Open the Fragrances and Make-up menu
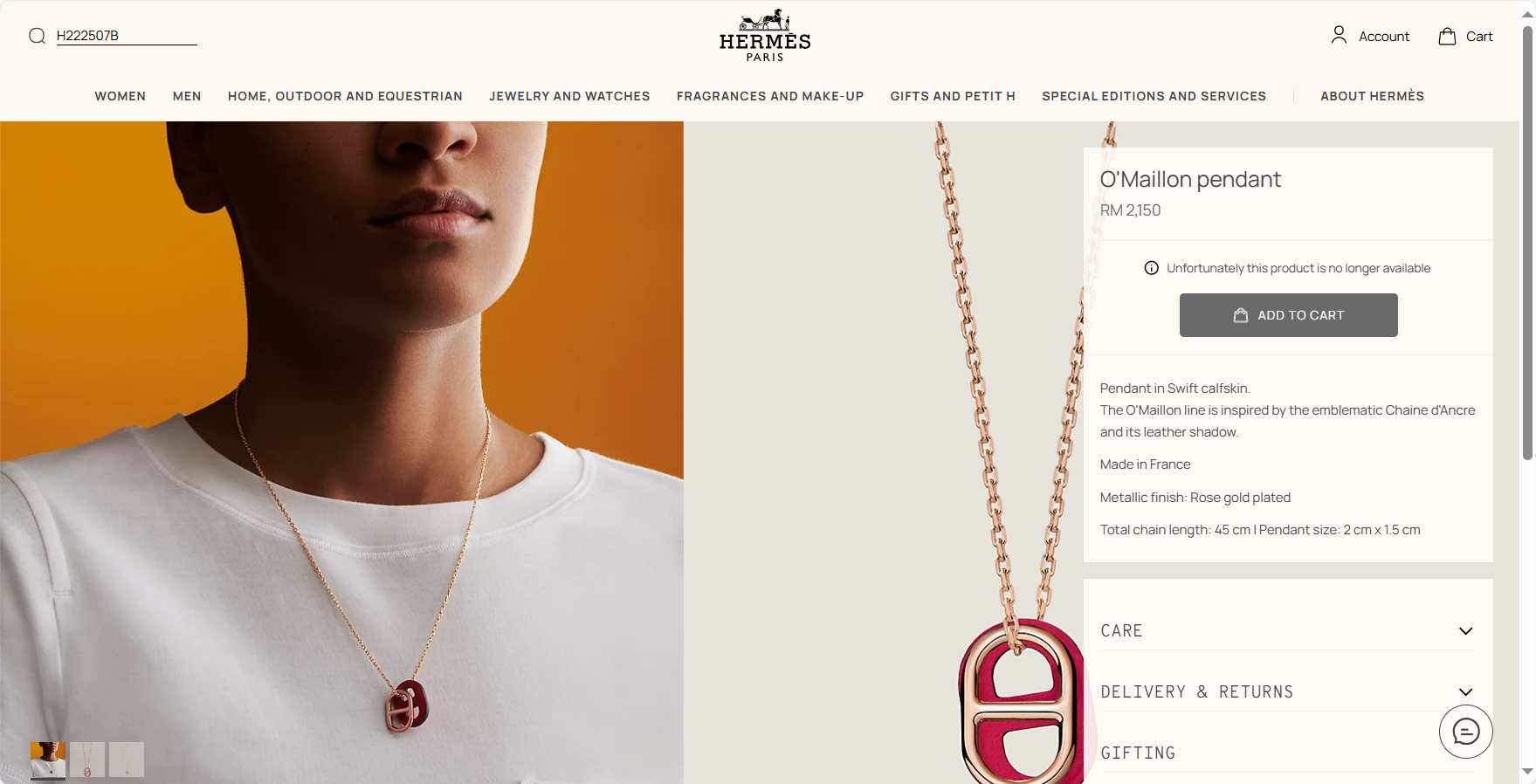This screenshot has height=784, width=1536. point(770,96)
